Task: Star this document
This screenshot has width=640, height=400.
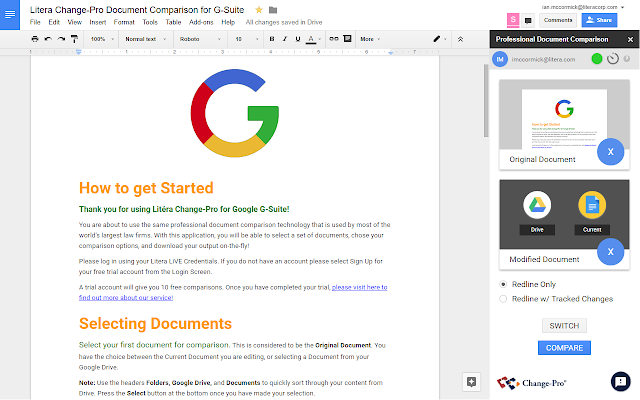Action: coord(259,10)
